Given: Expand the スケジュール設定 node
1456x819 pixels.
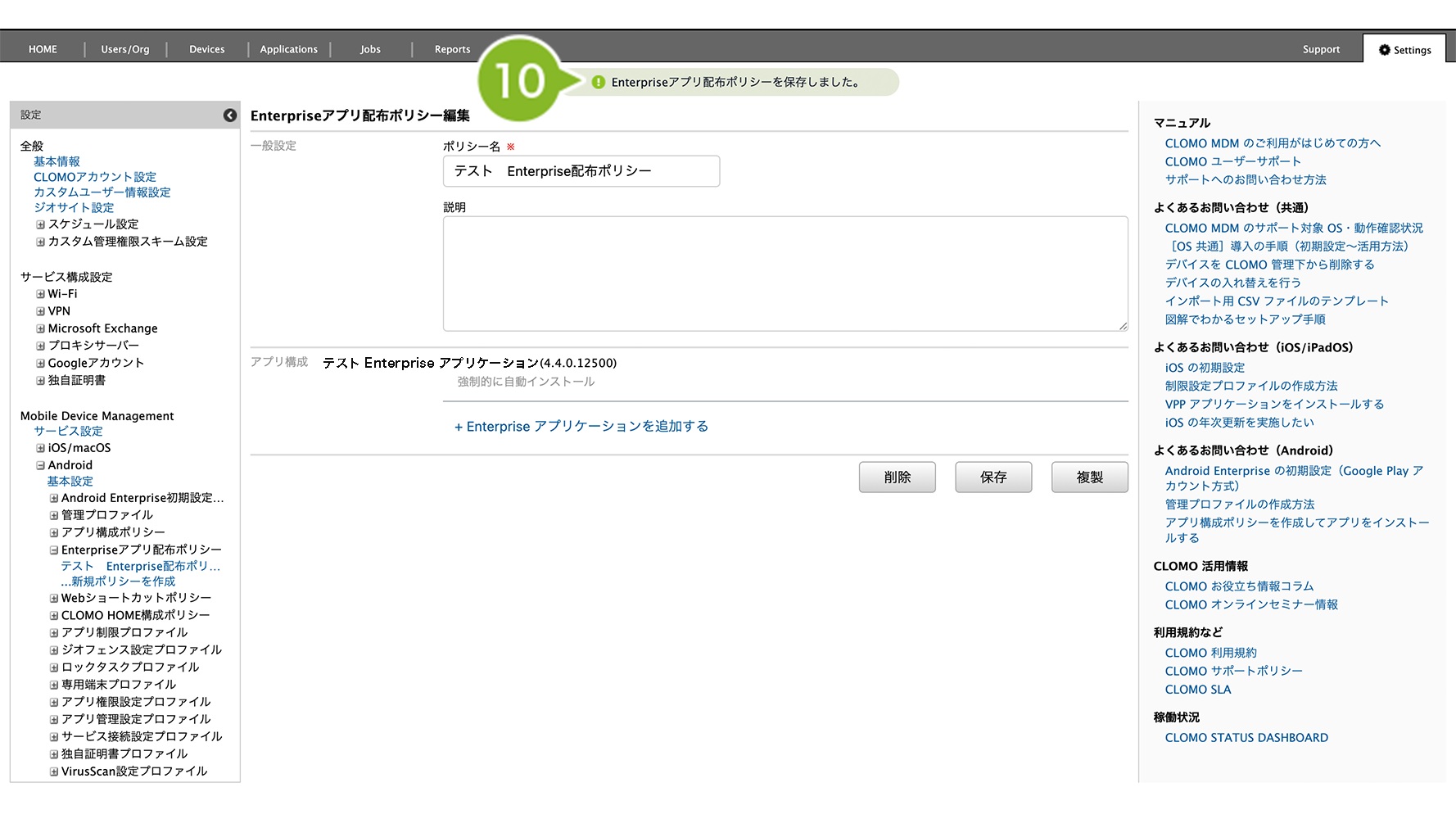Looking at the screenshot, I should tap(40, 224).
